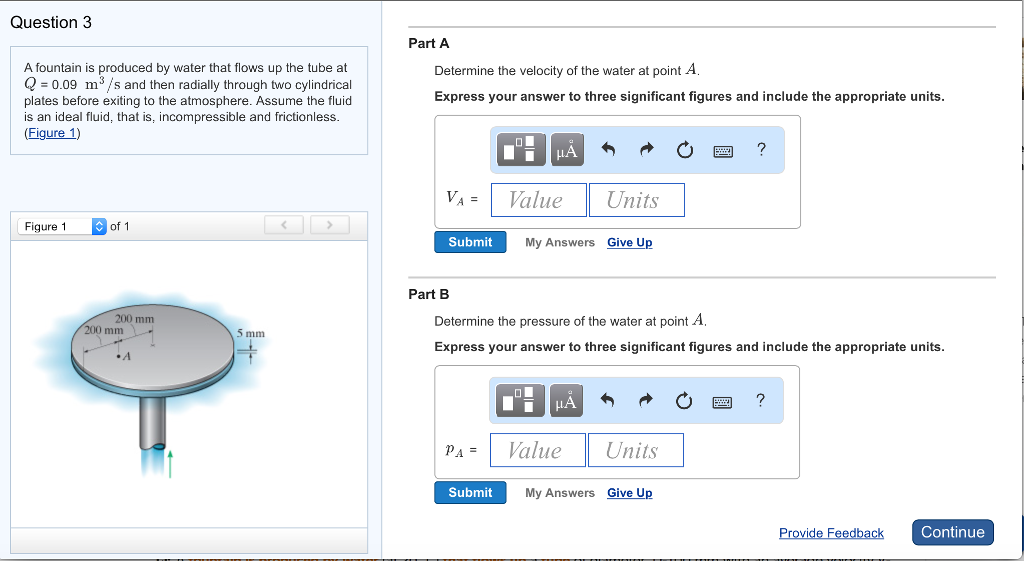Open My Answers for Part B

click(x=560, y=493)
